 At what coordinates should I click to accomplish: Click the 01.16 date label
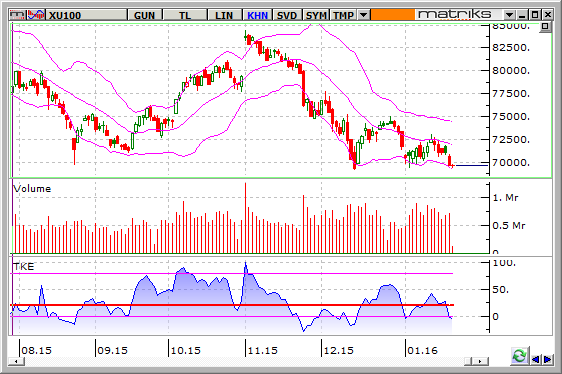[423, 350]
